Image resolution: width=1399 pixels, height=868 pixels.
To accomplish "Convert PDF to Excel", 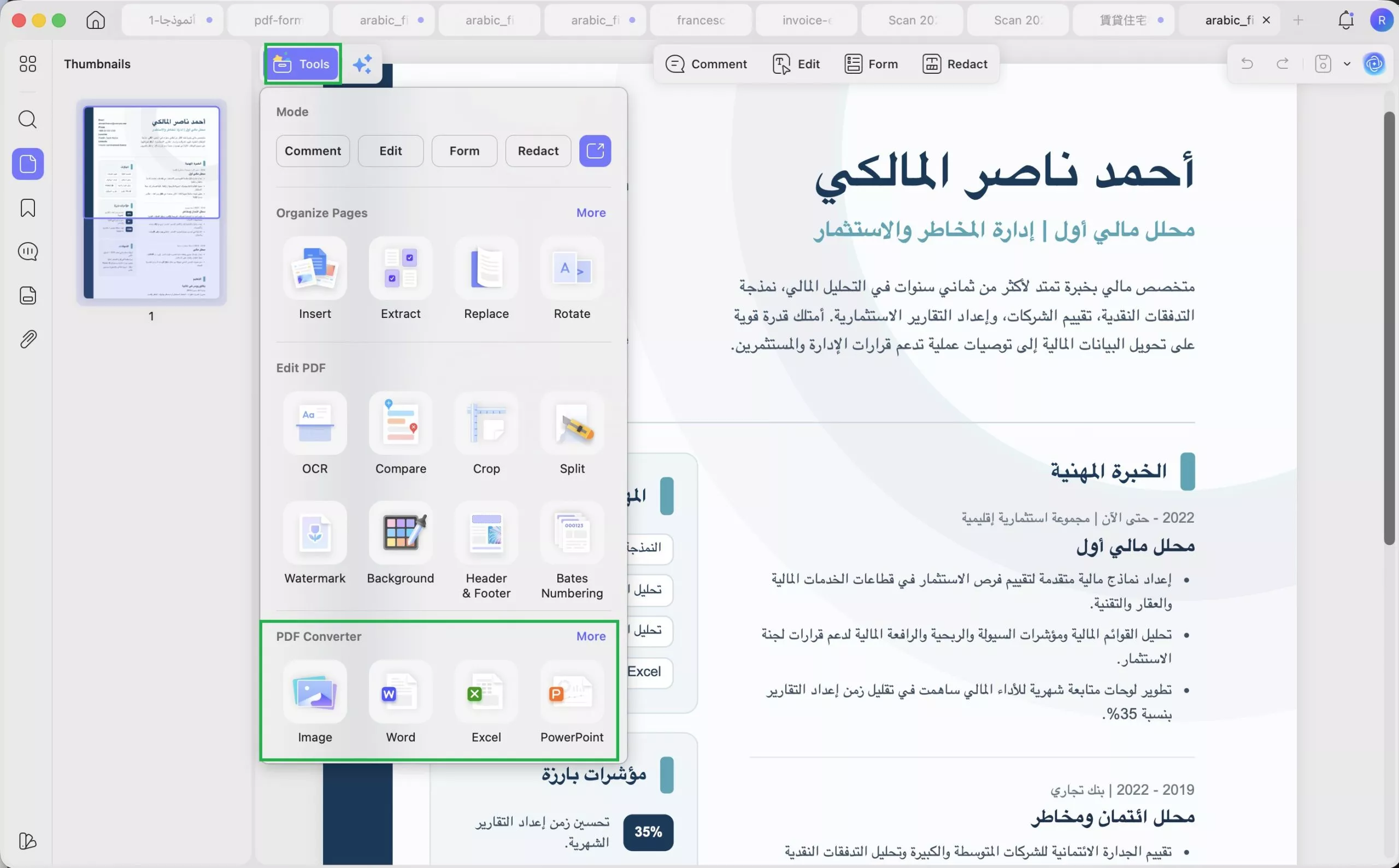I will pos(486,702).
